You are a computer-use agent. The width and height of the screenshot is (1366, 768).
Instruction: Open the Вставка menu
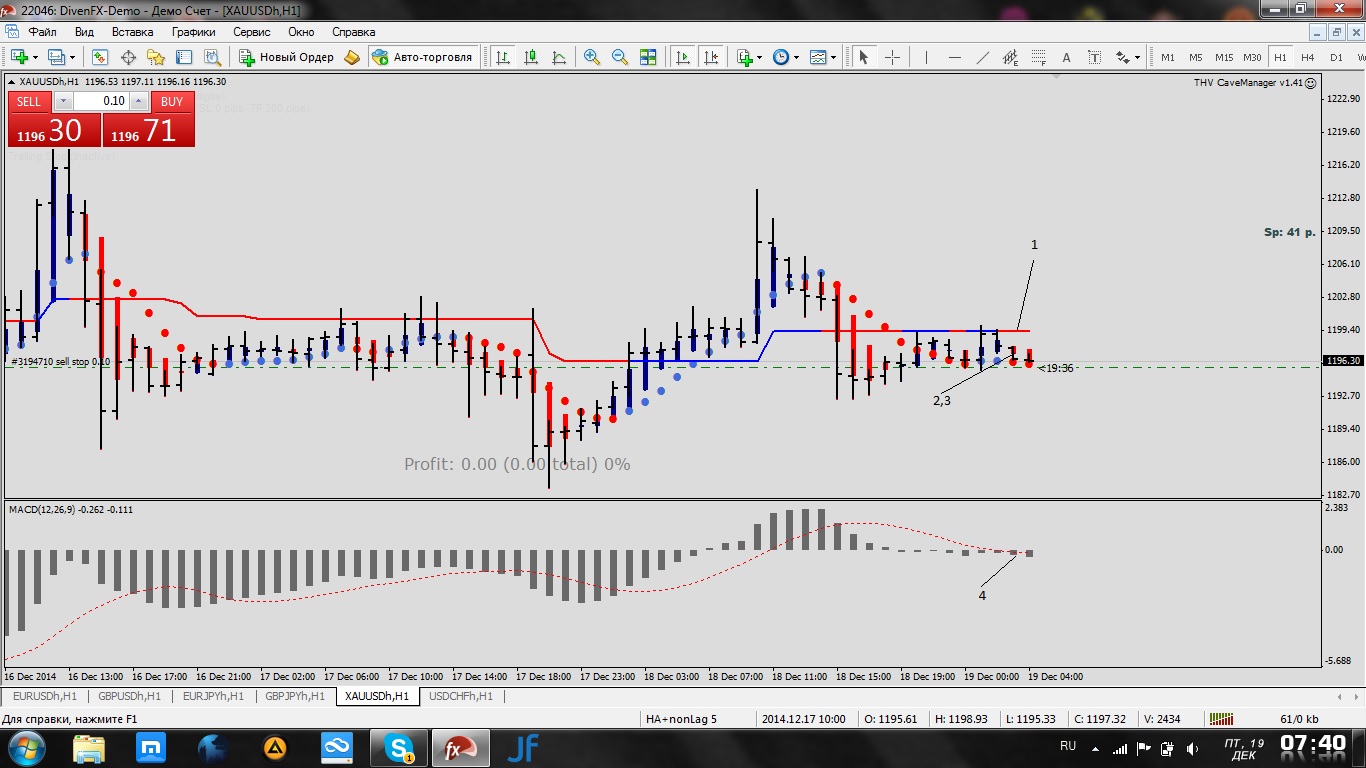click(x=132, y=32)
